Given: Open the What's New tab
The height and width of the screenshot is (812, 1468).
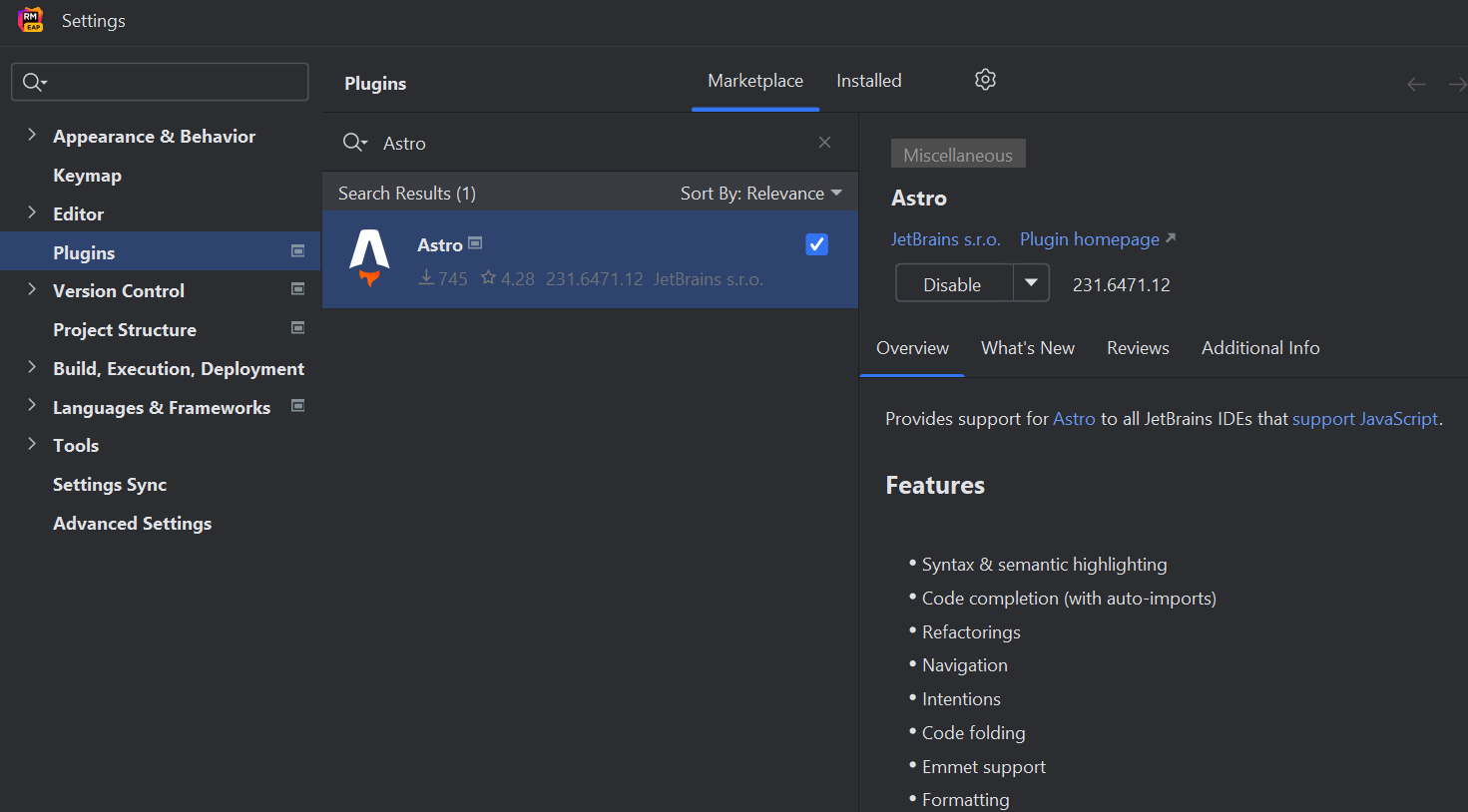Looking at the screenshot, I should click(x=1028, y=348).
